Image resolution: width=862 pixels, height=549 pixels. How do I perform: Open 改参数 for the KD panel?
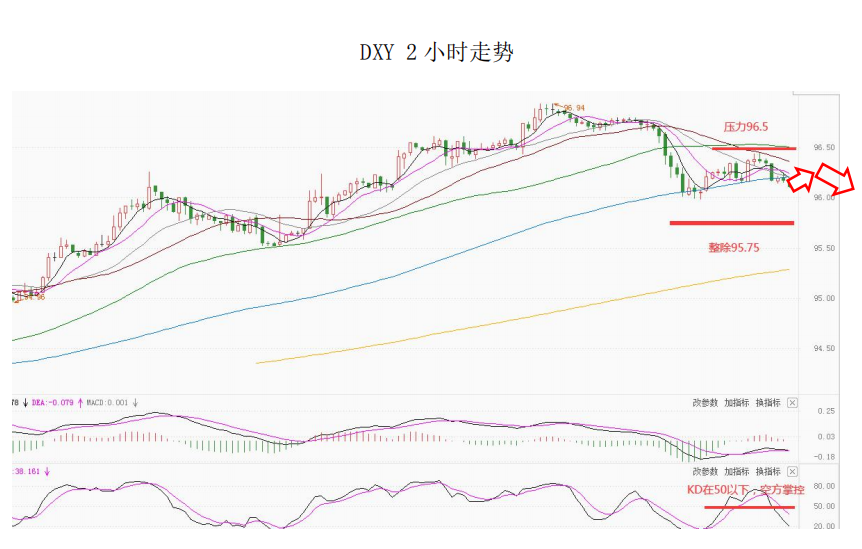[x=705, y=471]
